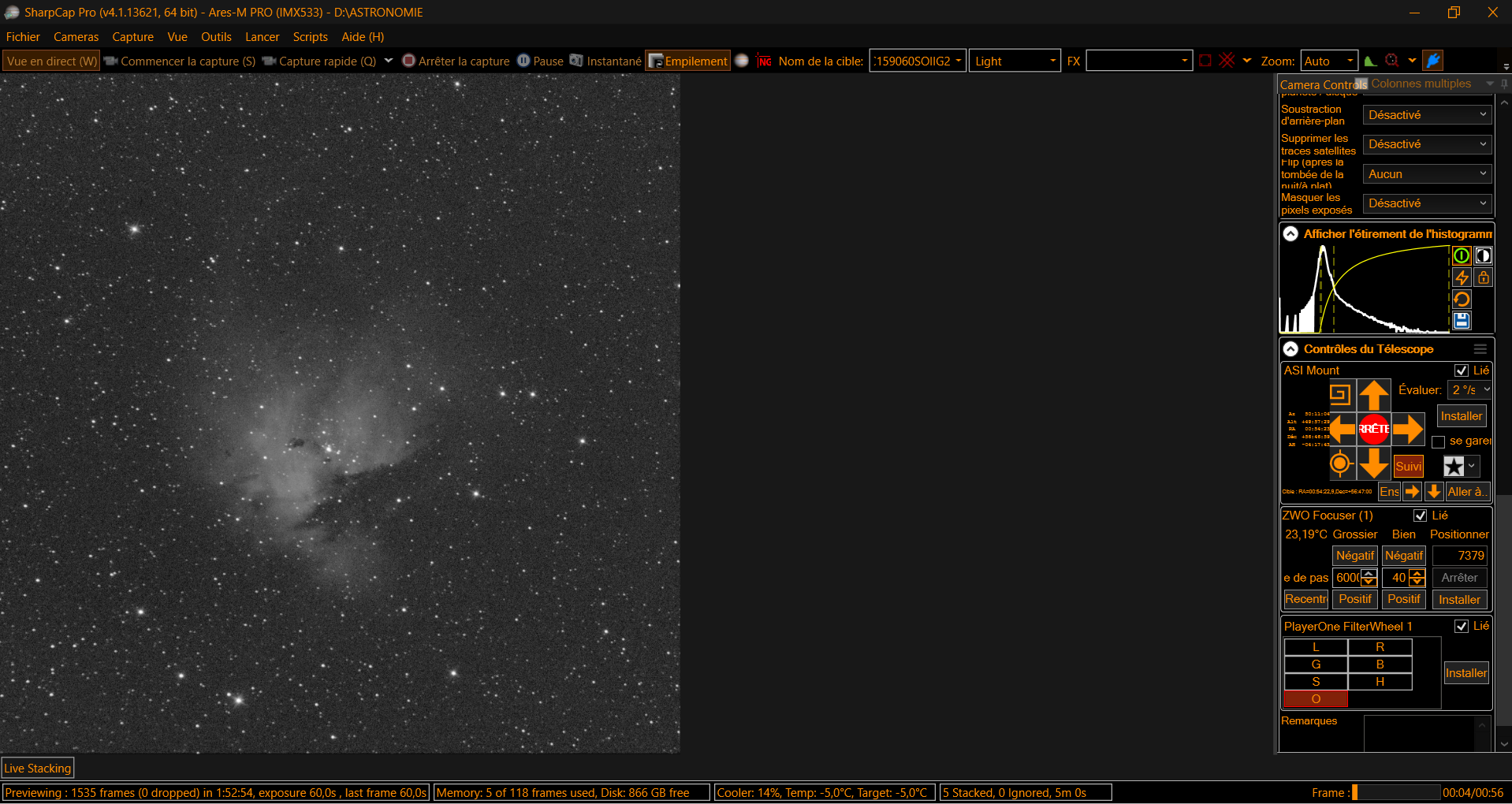
Task: Click 'Aller à..' in mount controls
Action: (1468, 492)
